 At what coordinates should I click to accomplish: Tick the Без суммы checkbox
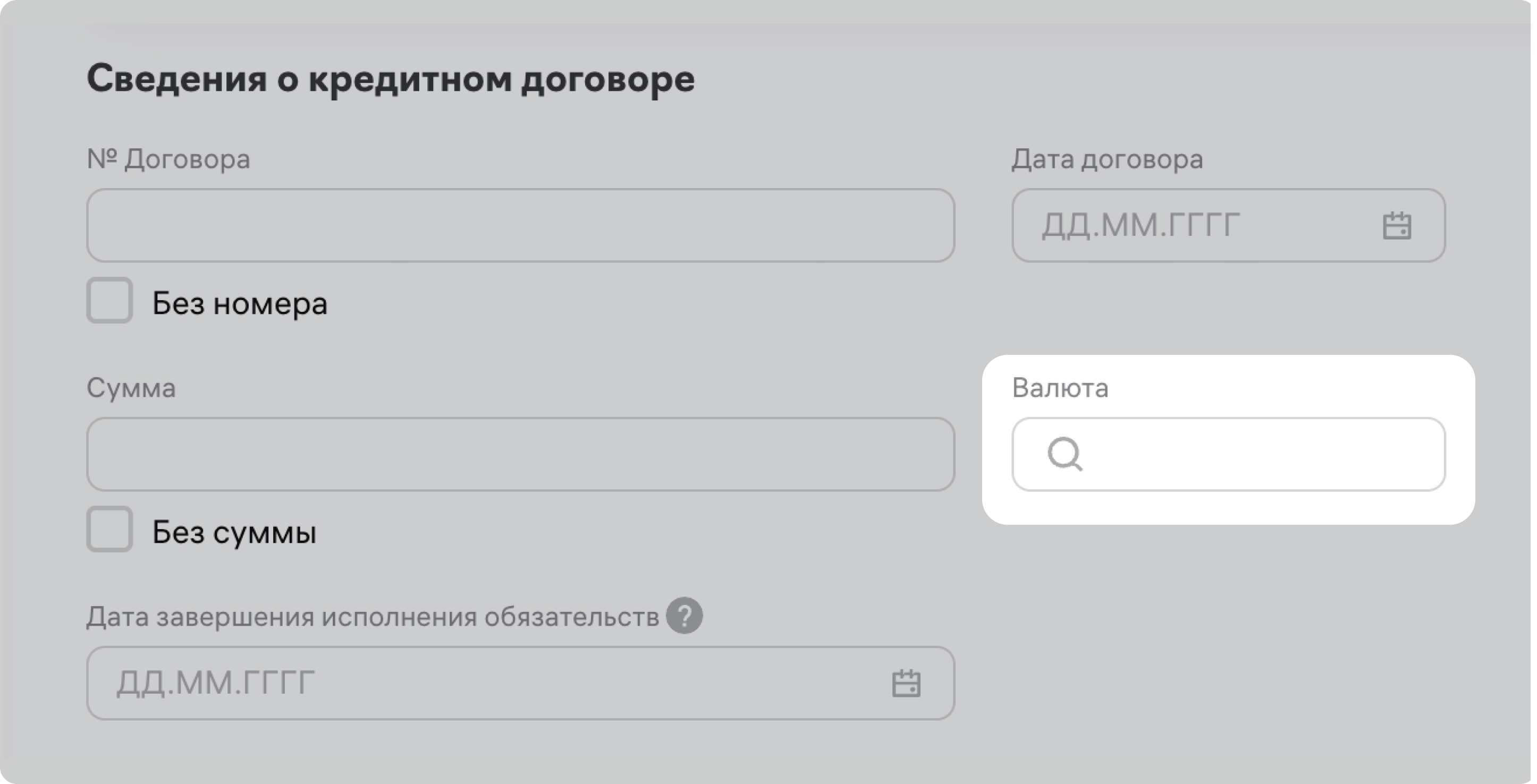pos(110,530)
